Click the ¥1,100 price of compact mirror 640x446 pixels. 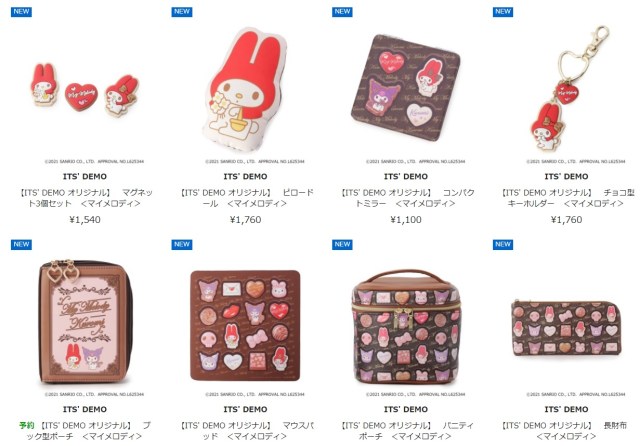(406, 220)
